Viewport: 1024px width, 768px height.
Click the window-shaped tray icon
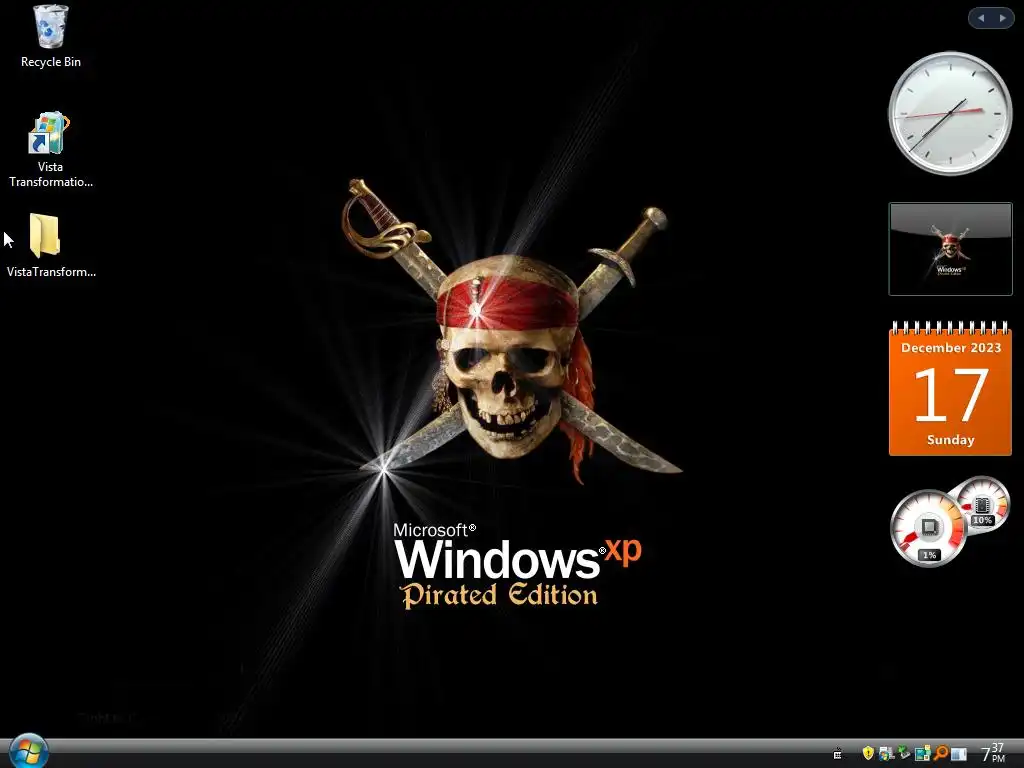[959, 754]
